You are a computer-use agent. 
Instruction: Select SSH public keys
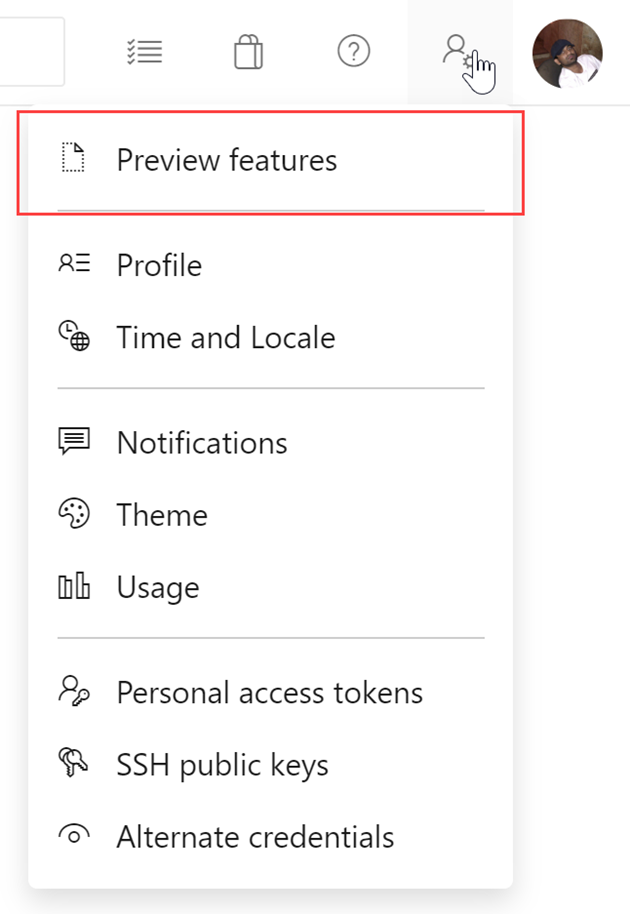coord(222,765)
